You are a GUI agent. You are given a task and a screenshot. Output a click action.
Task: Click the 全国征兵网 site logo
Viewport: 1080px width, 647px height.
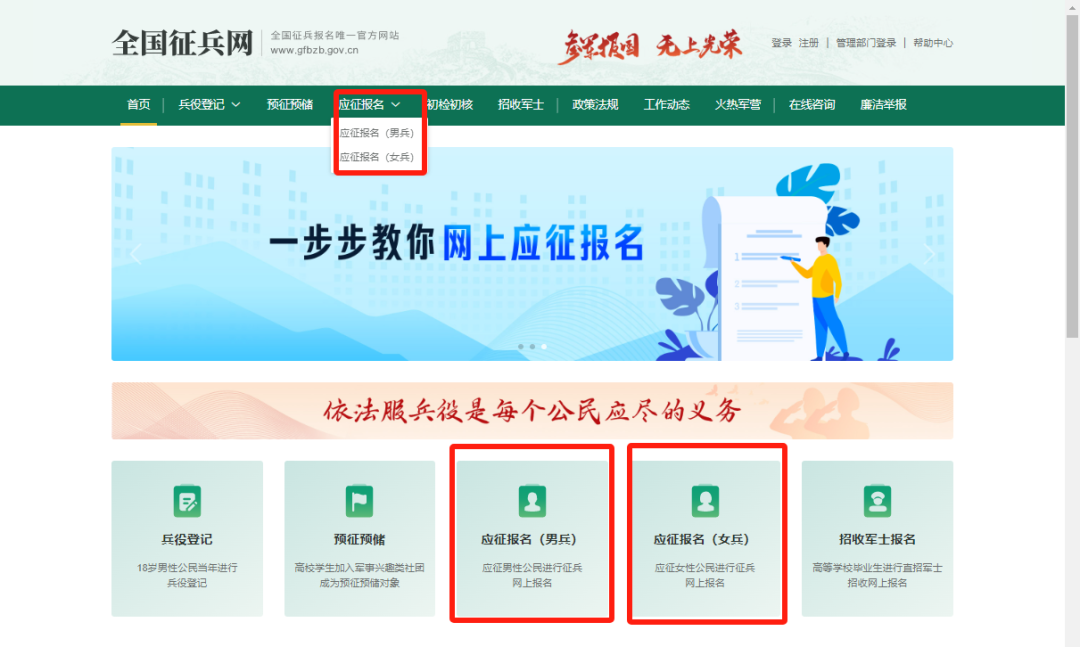coord(180,40)
